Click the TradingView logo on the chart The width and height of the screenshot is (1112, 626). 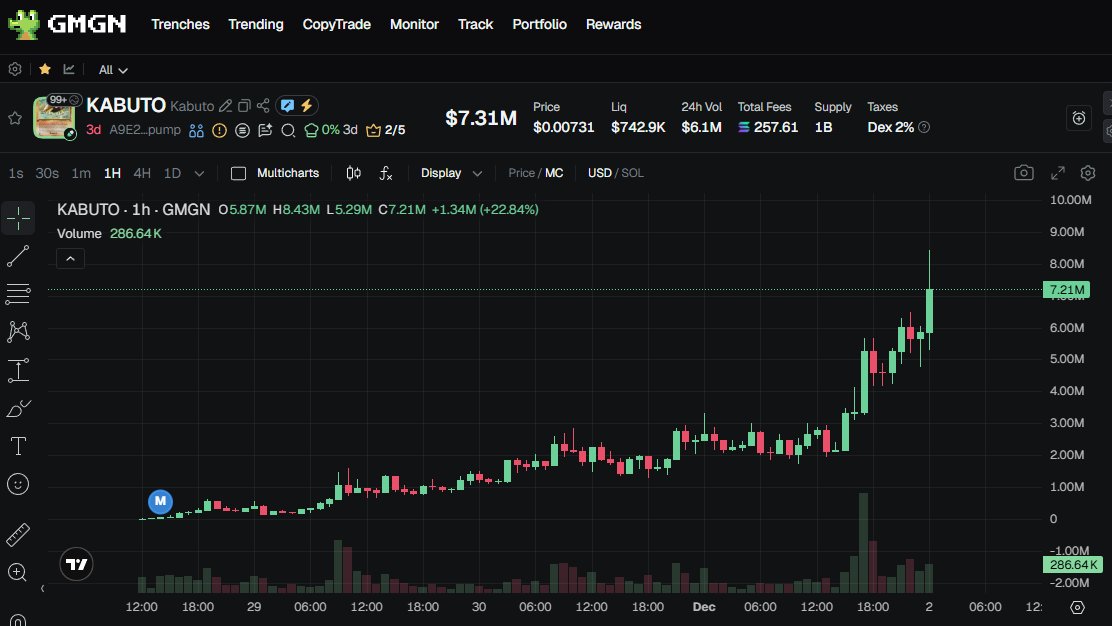coord(76,564)
